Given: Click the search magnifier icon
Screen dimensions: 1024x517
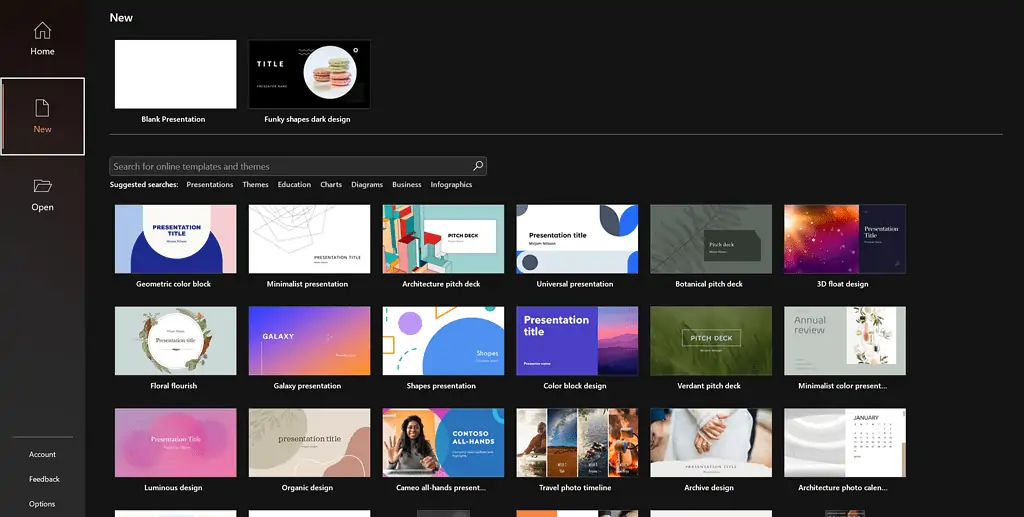Looking at the screenshot, I should (x=478, y=166).
